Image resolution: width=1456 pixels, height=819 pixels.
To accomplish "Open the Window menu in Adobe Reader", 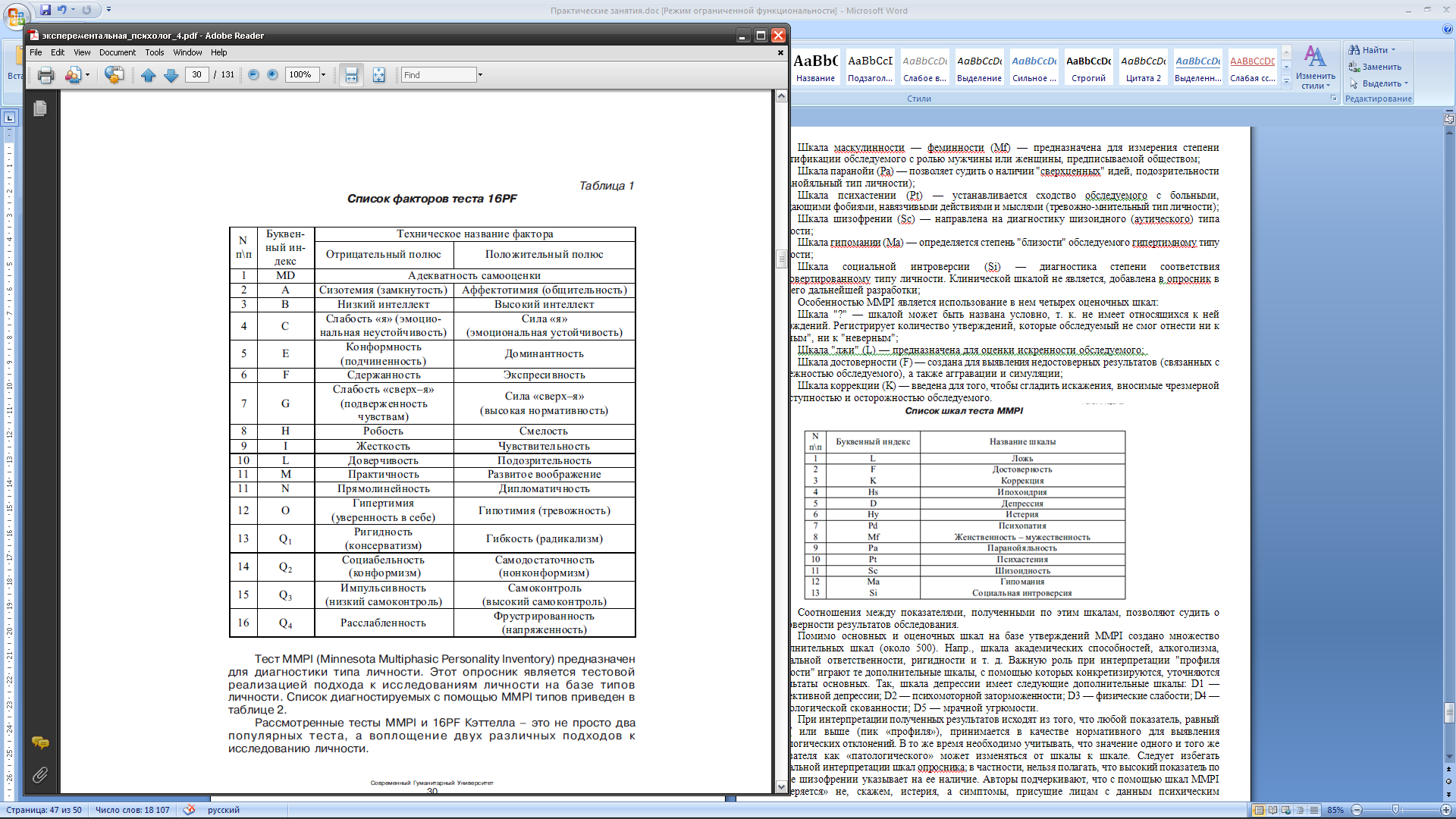I will 187,52.
